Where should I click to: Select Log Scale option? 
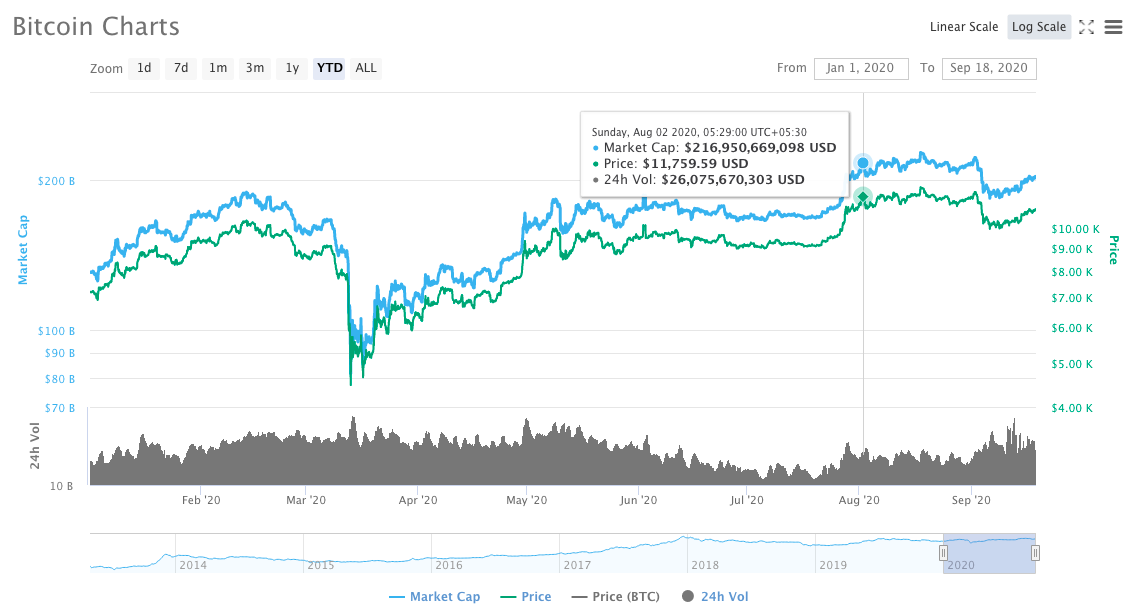[x=1038, y=27]
